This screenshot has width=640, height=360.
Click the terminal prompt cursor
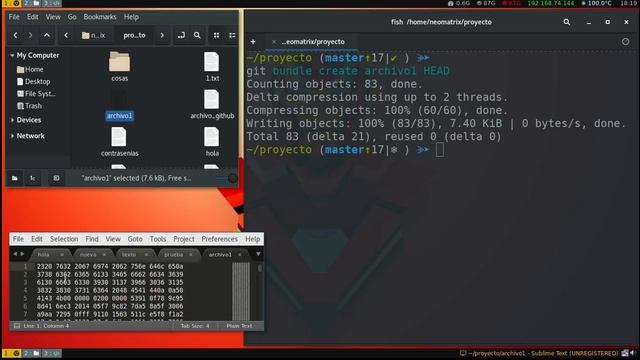(x=440, y=150)
